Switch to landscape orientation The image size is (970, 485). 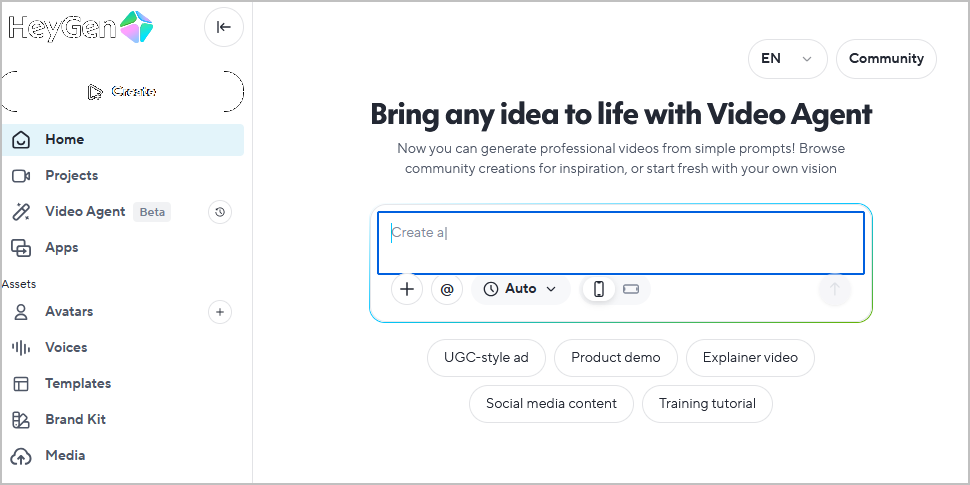tap(631, 289)
